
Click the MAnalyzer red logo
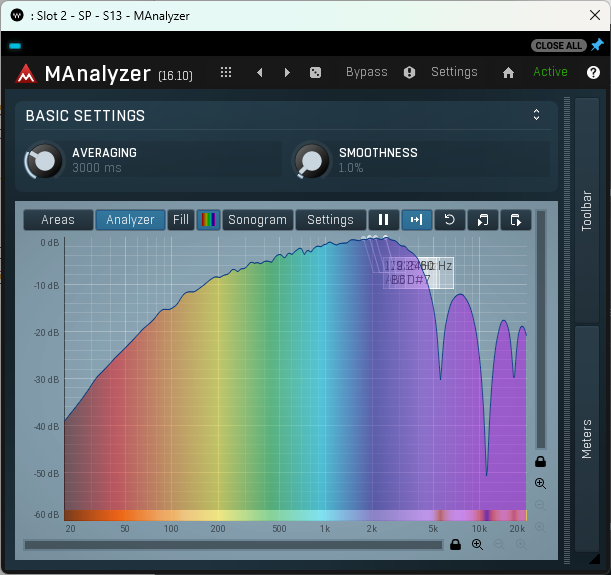pos(26,74)
